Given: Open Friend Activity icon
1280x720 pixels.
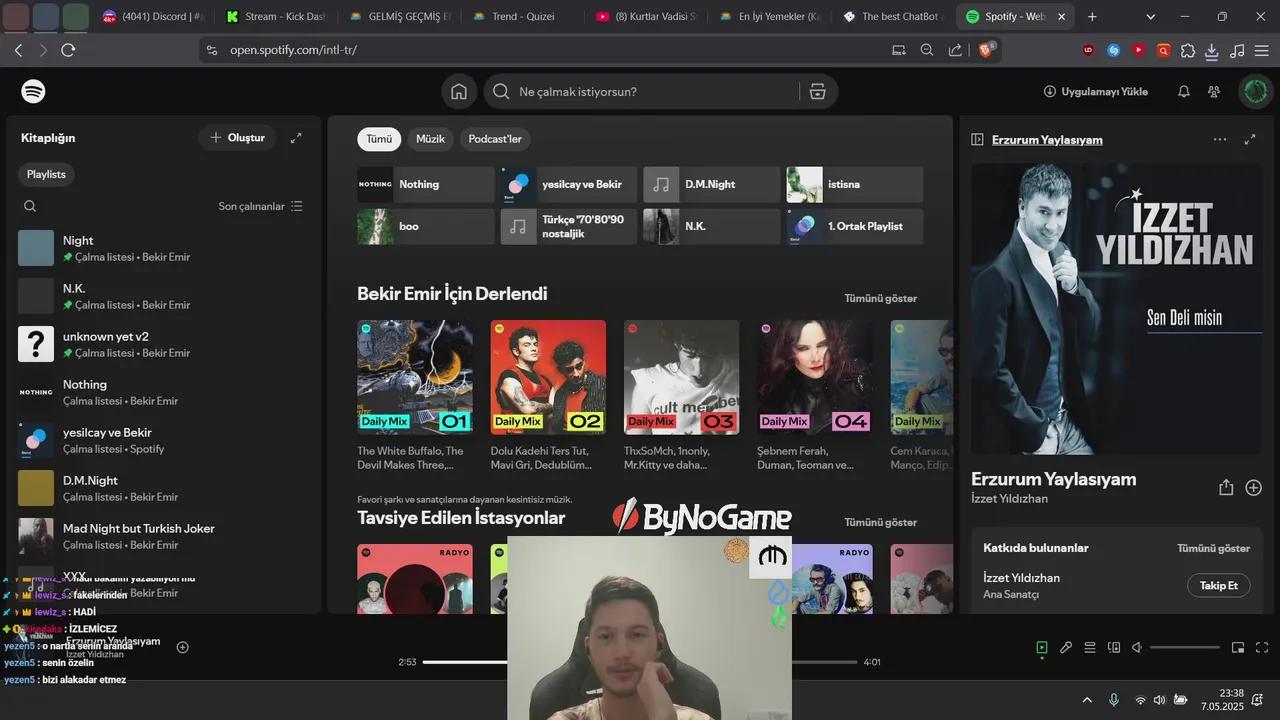Looking at the screenshot, I should (x=1214, y=91).
